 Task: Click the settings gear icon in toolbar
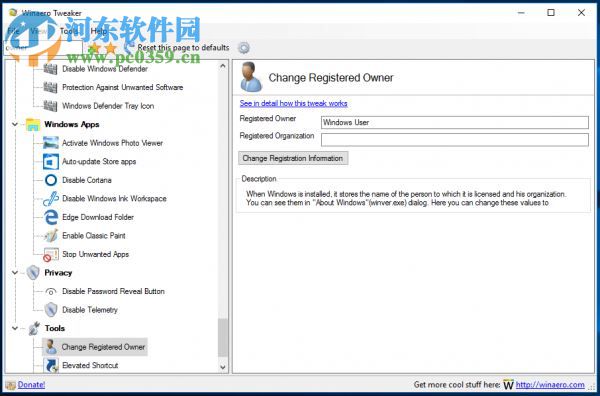pyautogui.click(x=244, y=48)
